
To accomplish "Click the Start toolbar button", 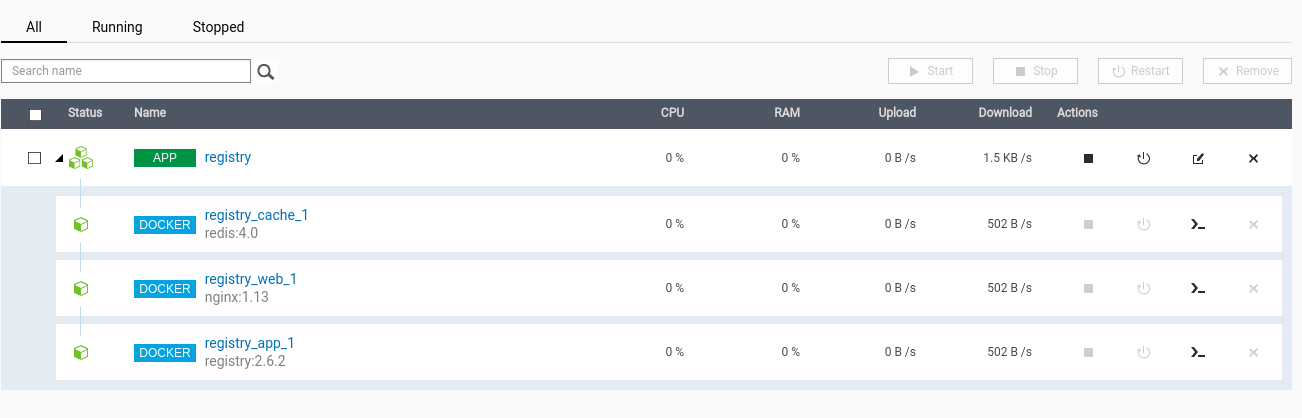I will click(930, 71).
